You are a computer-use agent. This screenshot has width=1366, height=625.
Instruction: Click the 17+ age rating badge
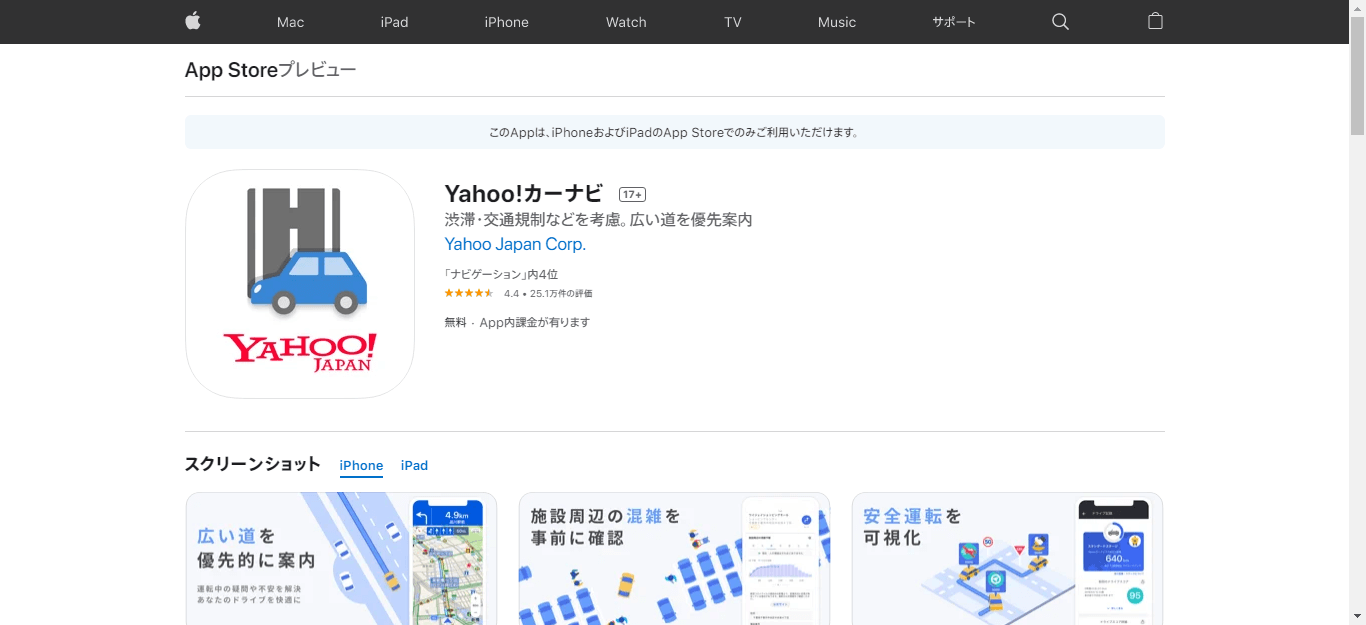pyautogui.click(x=631, y=194)
